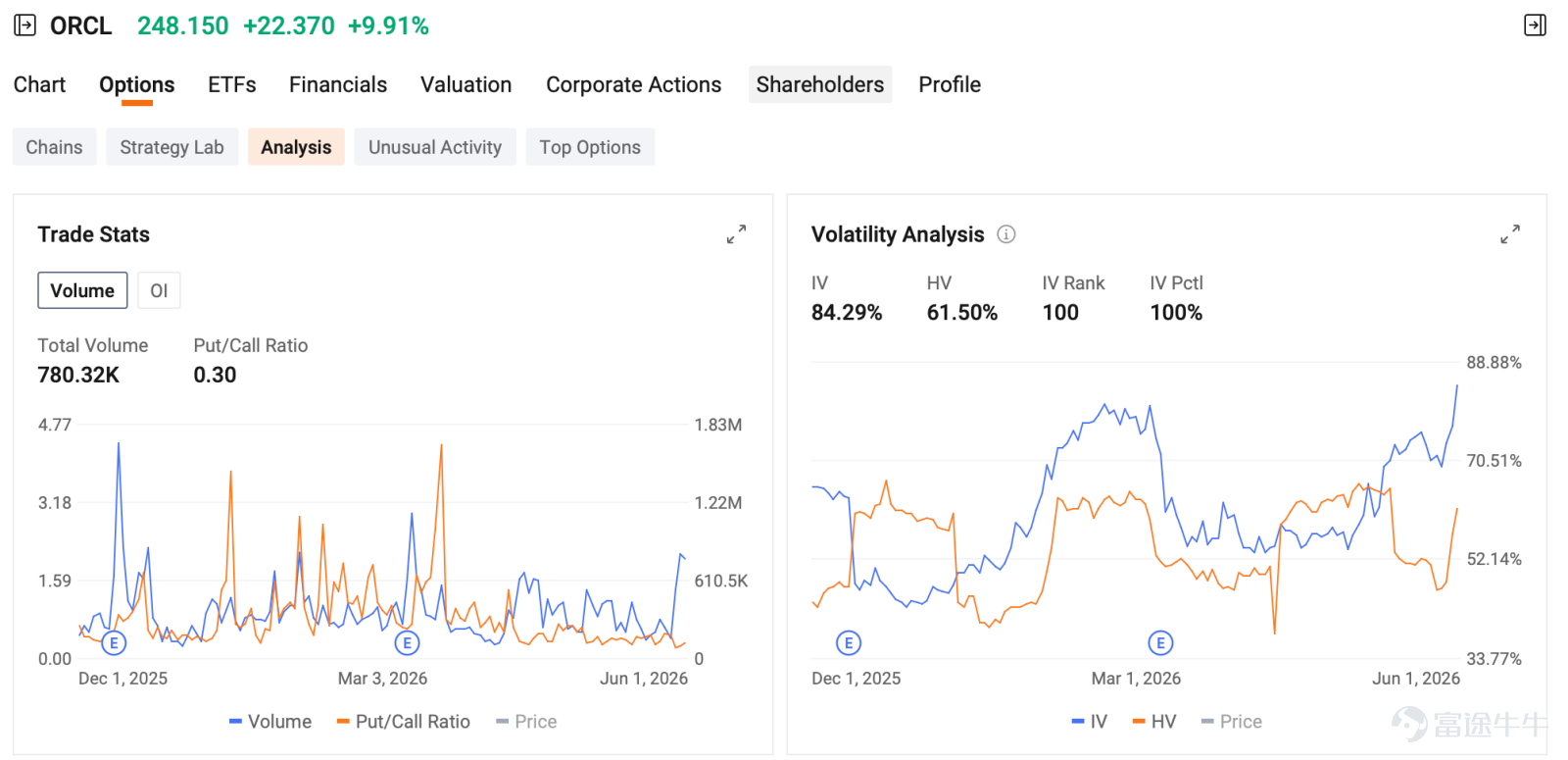
Task: Click the December earnings marker in Volatility Analysis
Action: 849,643
